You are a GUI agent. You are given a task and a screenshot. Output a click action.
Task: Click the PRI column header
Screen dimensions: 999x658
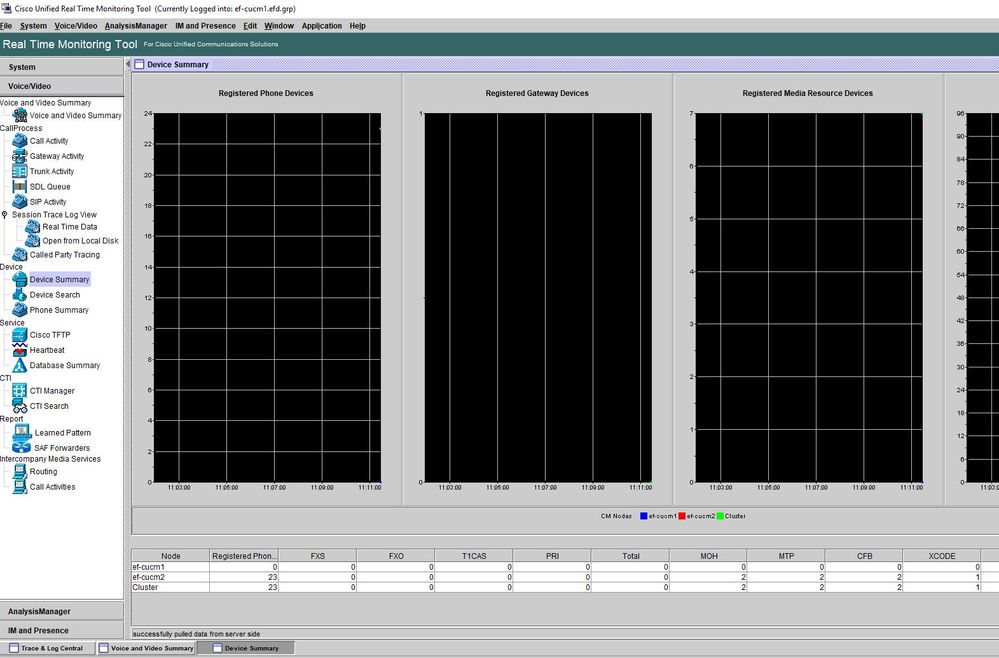click(552, 556)
